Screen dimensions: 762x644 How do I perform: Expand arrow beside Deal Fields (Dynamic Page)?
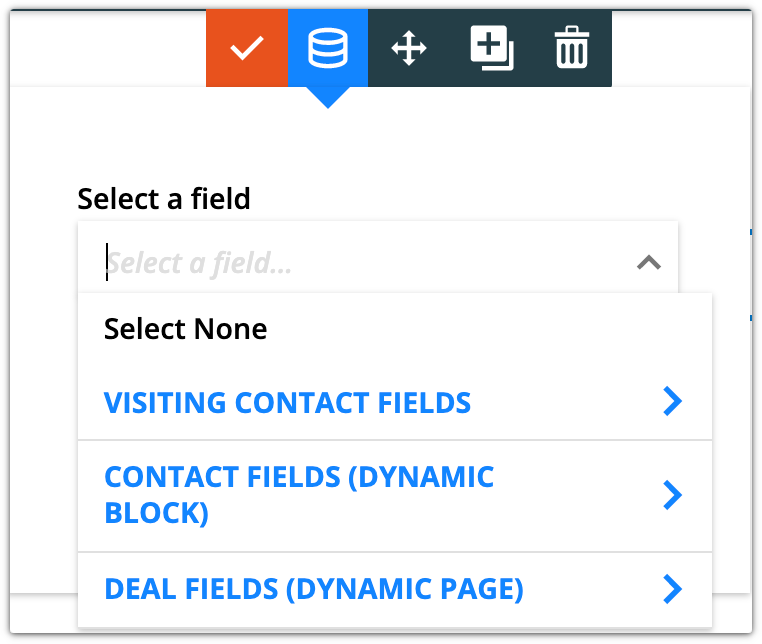click(673, 589)
